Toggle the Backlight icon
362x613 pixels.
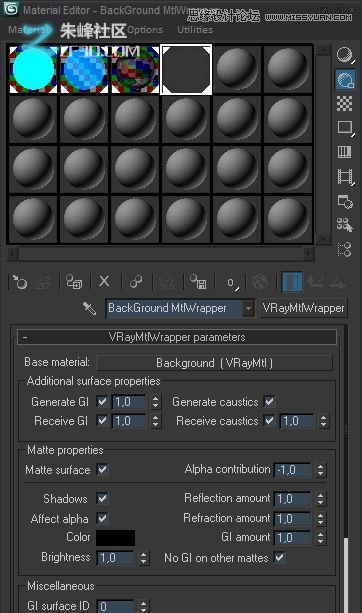click(345, 79)
